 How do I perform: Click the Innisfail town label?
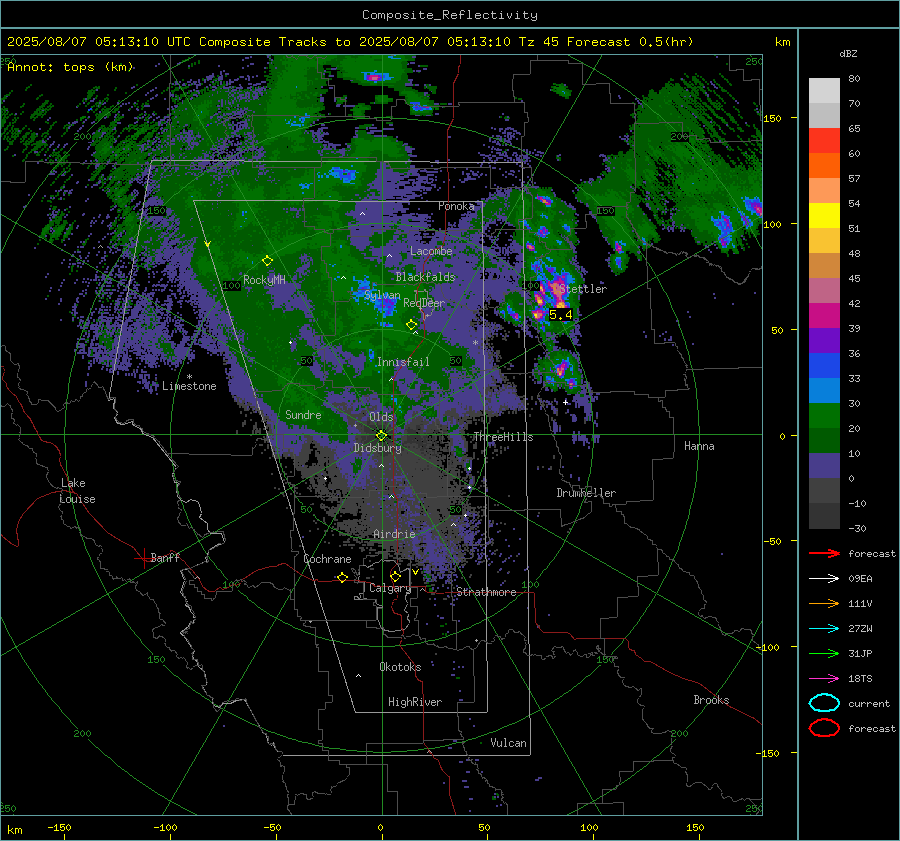coord(403,362)
